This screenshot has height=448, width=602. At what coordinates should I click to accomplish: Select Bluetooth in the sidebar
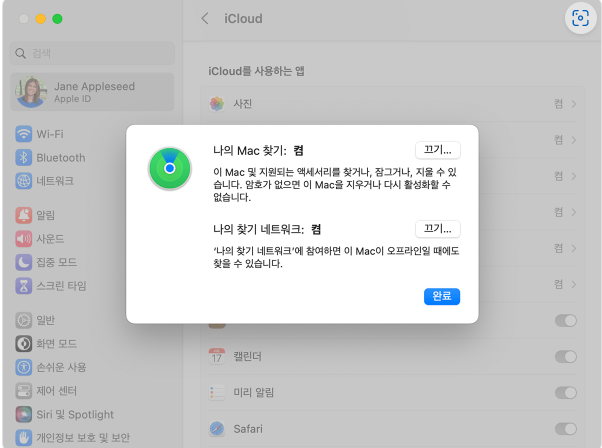(61, 158)
